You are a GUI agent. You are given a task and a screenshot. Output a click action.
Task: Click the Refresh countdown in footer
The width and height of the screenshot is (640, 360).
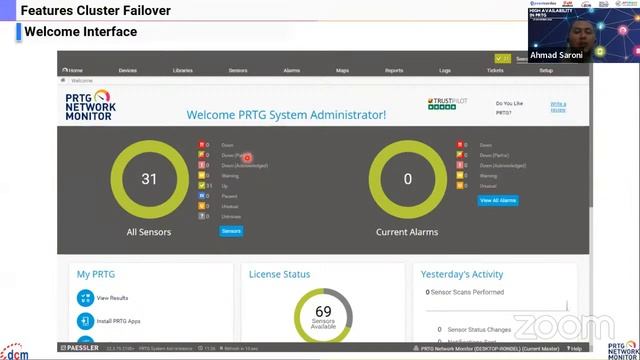(239, 349)
